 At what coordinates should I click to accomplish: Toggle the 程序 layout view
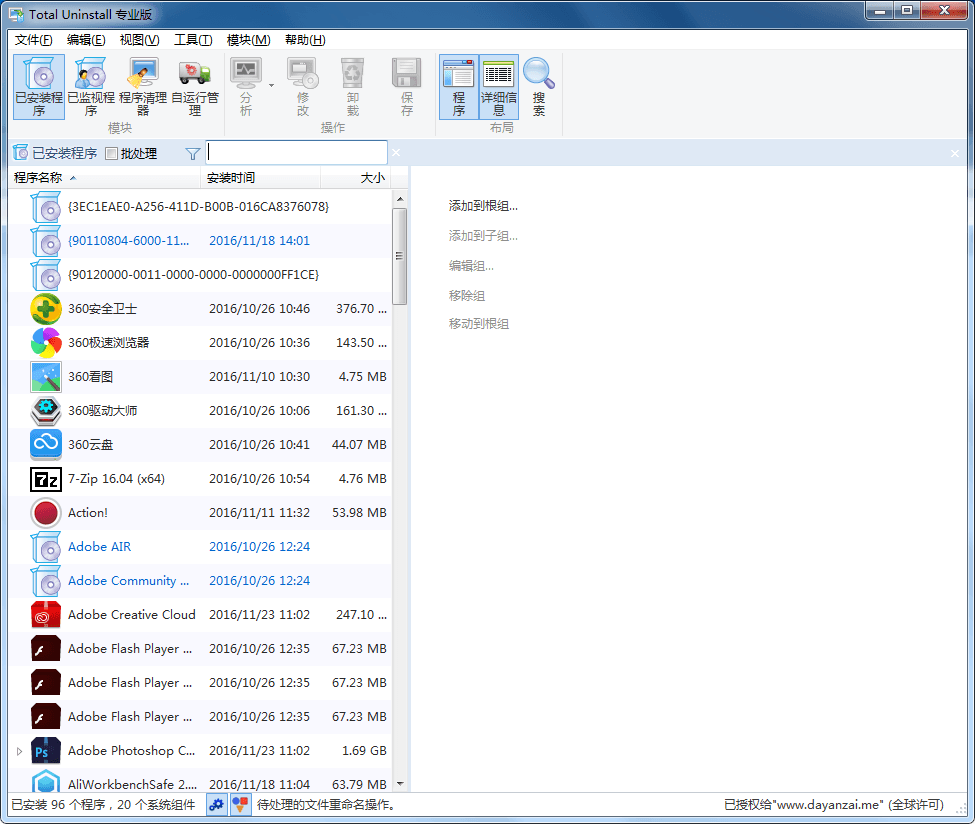pos(460,87)
